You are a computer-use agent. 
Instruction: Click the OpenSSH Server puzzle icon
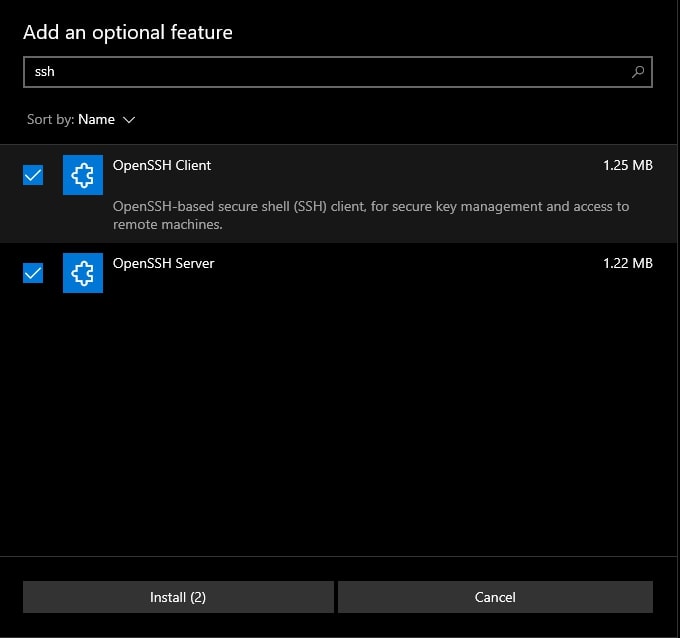tap(83, 273)
